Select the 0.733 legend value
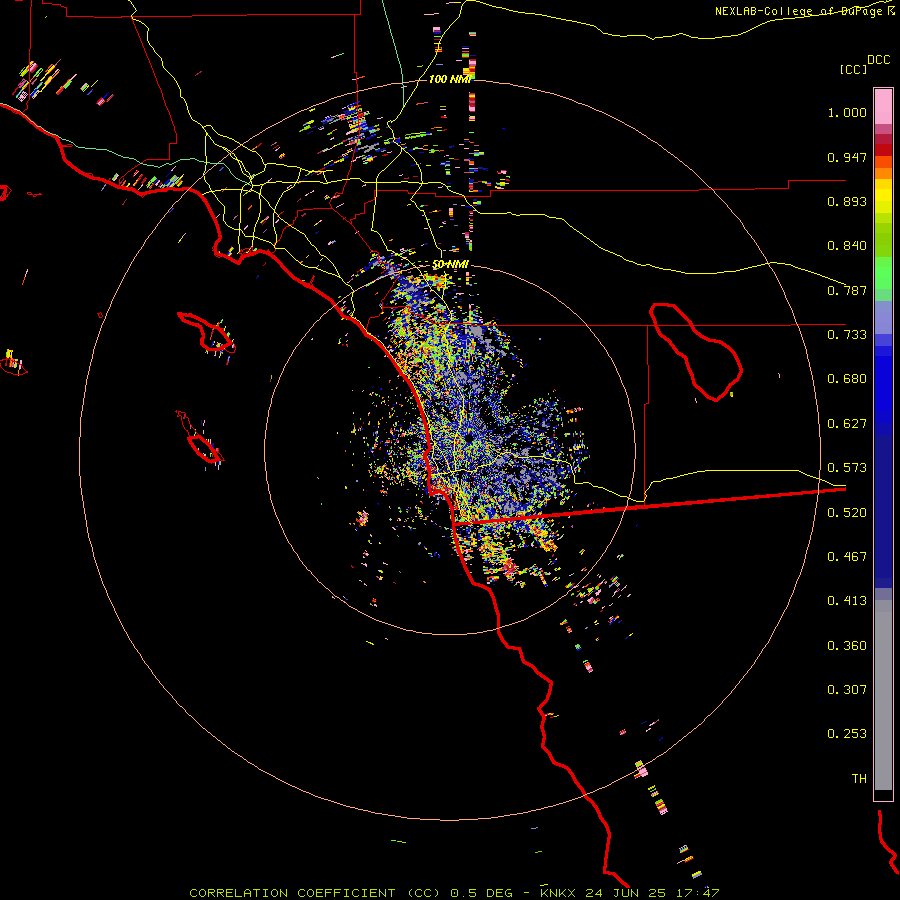900x900 pixels. [847, 335]
